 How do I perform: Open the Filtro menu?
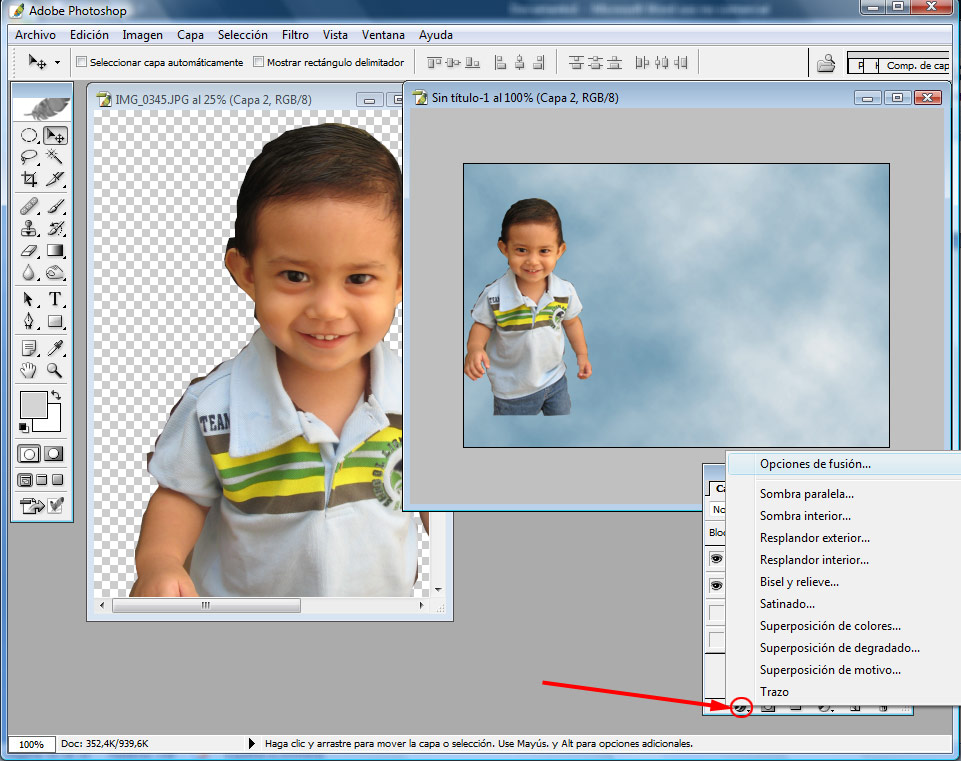click(x=295, y=35)
